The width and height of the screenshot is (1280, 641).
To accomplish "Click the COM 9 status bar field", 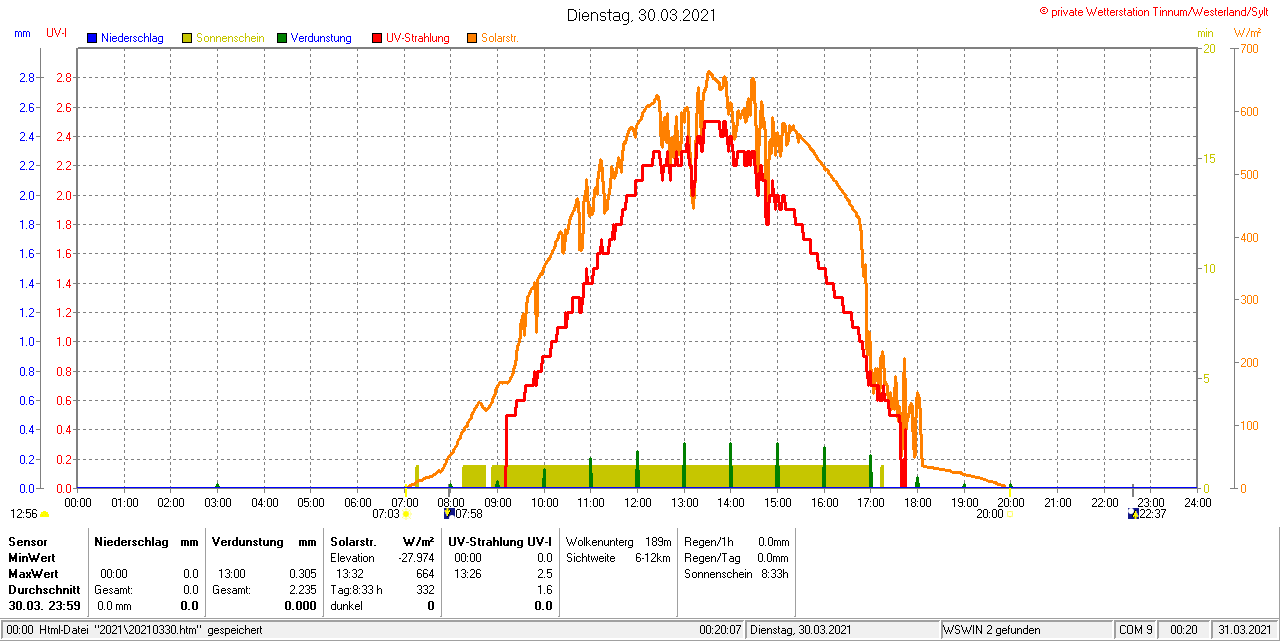I will (x=1135, y=630).
